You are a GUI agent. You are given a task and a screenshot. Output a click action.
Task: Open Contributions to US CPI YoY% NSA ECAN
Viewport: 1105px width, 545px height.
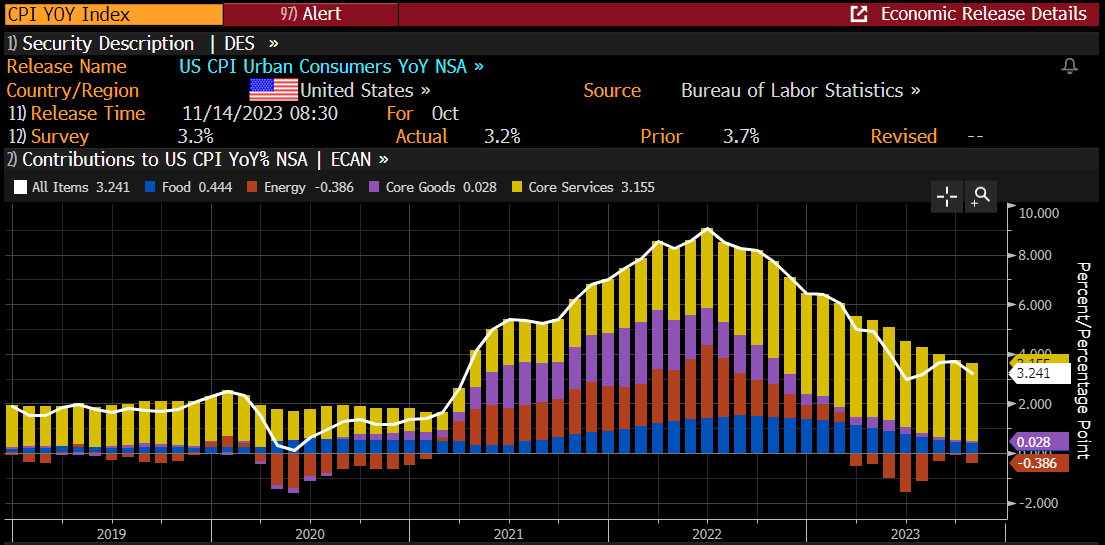click(198, 159)
